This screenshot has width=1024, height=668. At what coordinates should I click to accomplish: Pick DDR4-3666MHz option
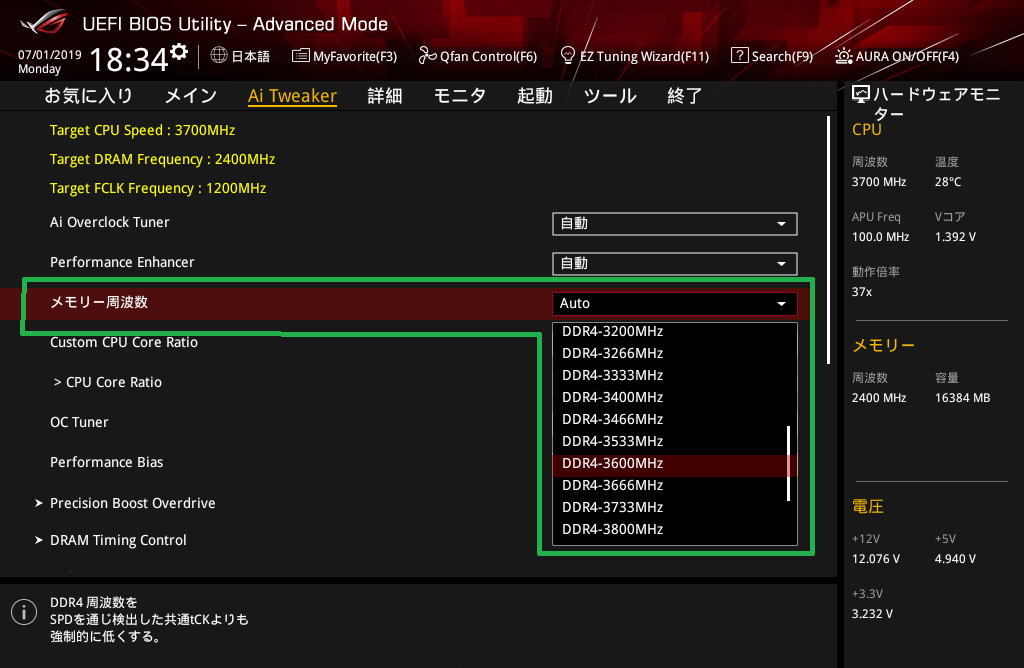[x=671, y=485]
